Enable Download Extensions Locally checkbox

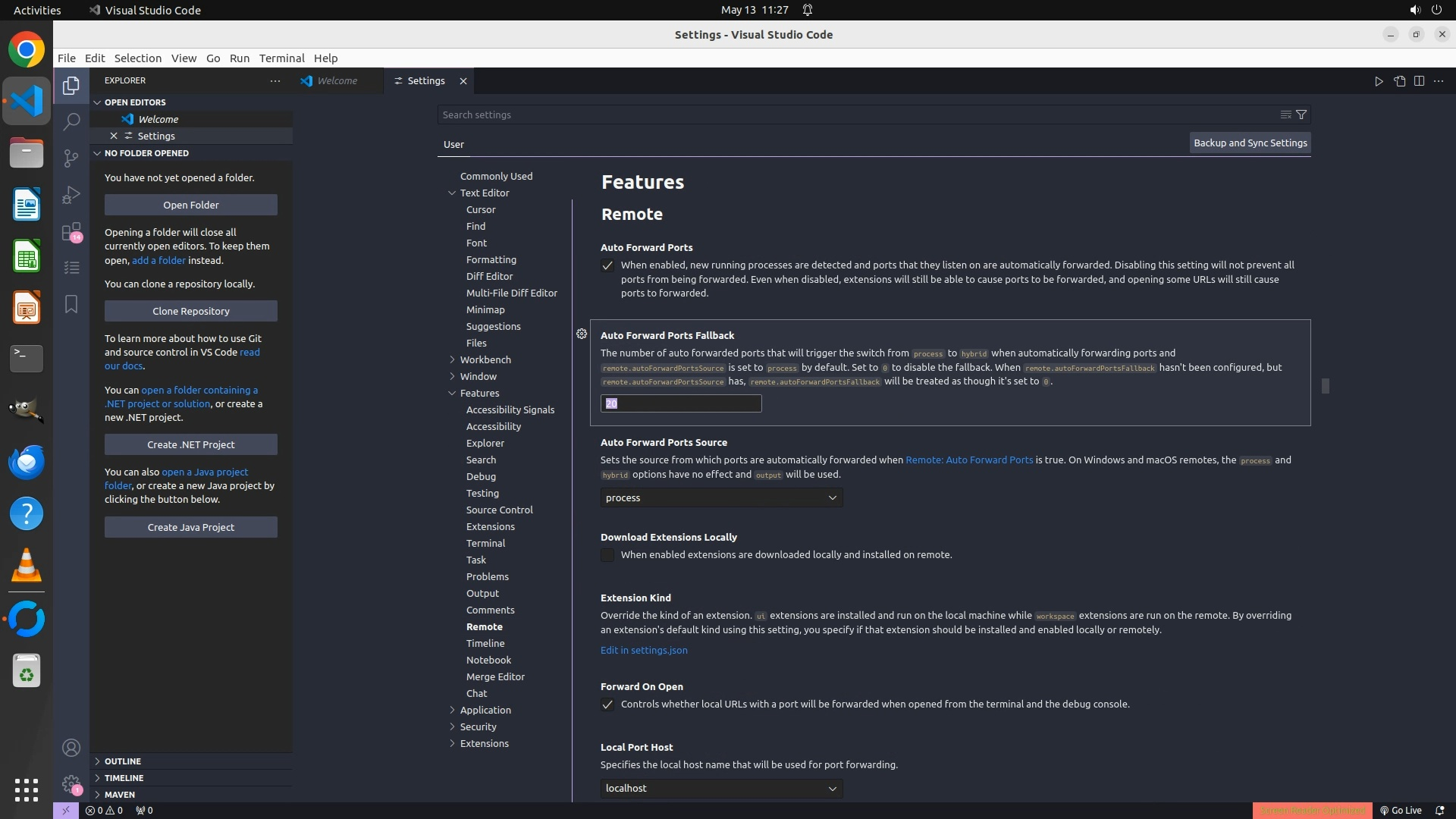point(607,555)
